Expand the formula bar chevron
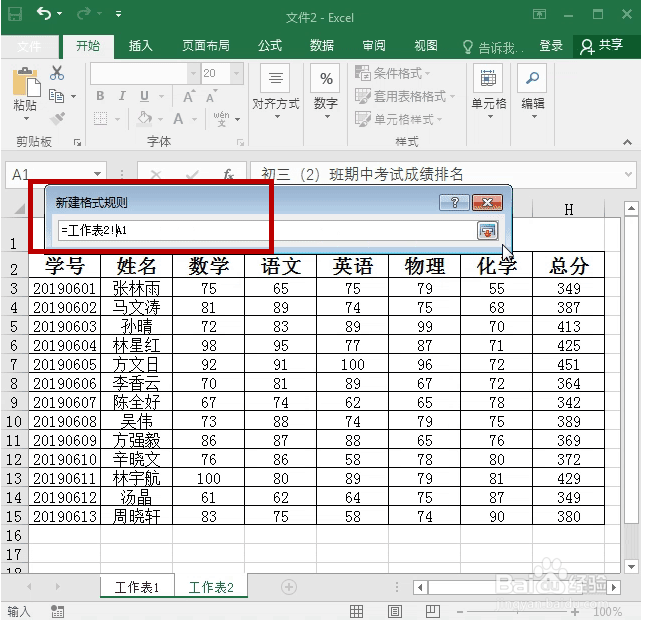Viewport: 646px width, 627px height. click(628, 174)
